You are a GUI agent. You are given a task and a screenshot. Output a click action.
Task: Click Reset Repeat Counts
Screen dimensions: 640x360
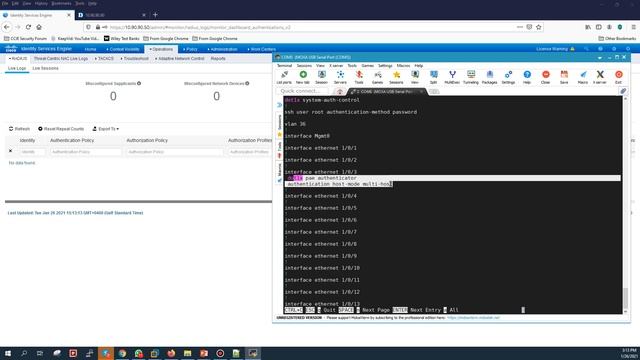point(61,129)
